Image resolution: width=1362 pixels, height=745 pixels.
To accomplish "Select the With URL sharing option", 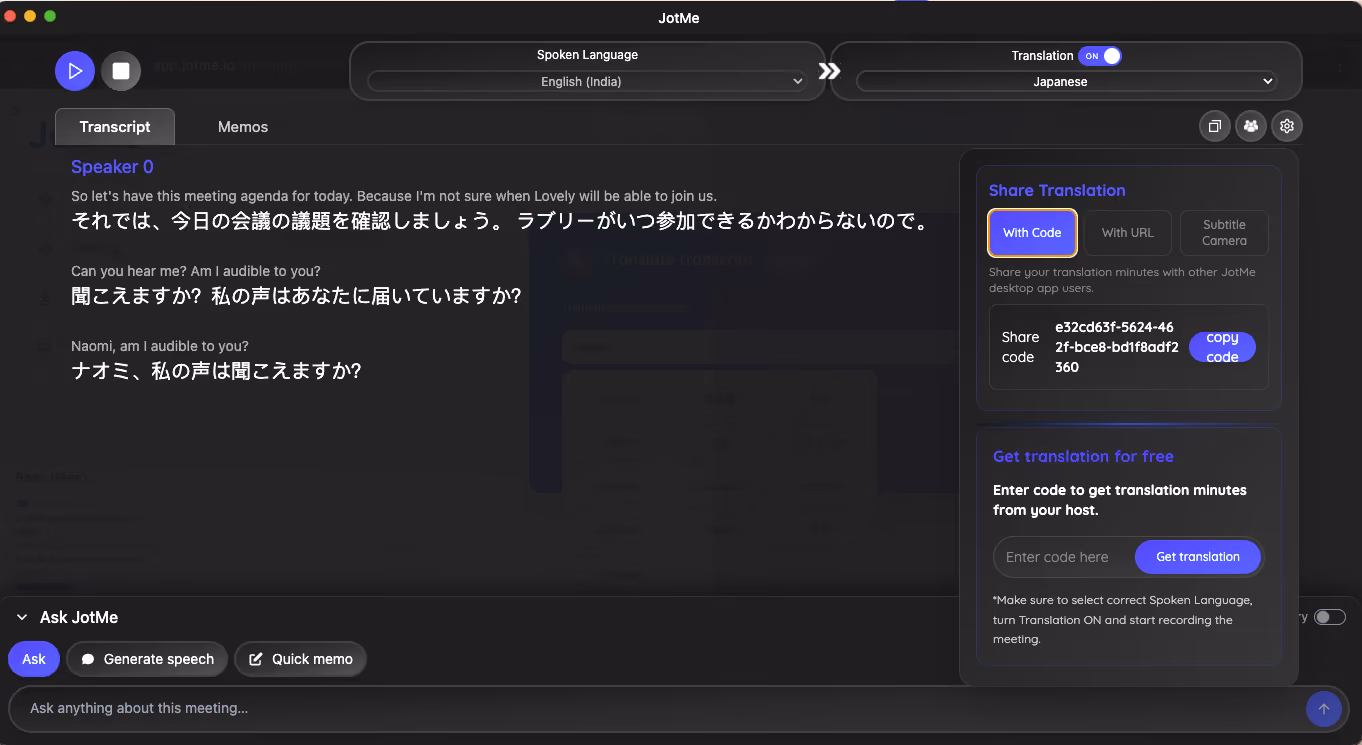I will click(x=1128, y=233).
